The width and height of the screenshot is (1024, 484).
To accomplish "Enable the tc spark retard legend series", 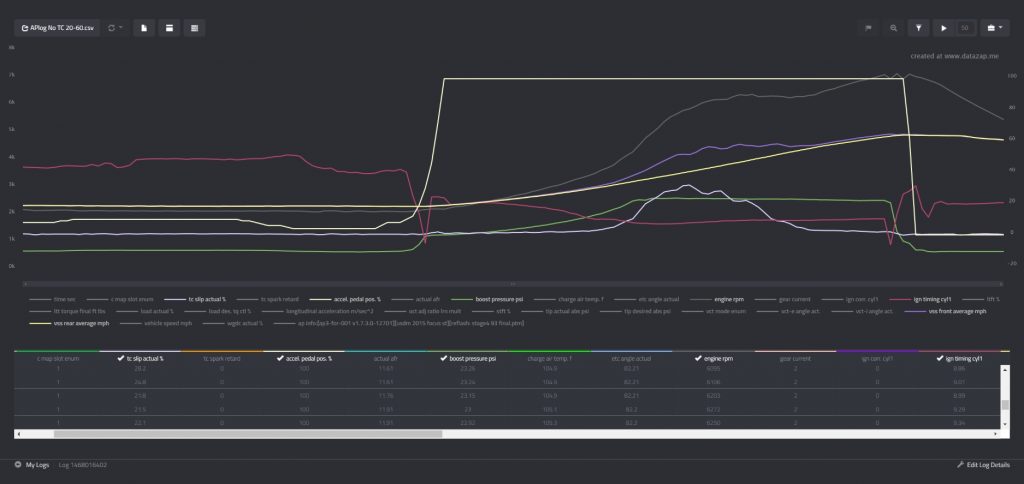I will pyautogui.click(x=268, y=299).
